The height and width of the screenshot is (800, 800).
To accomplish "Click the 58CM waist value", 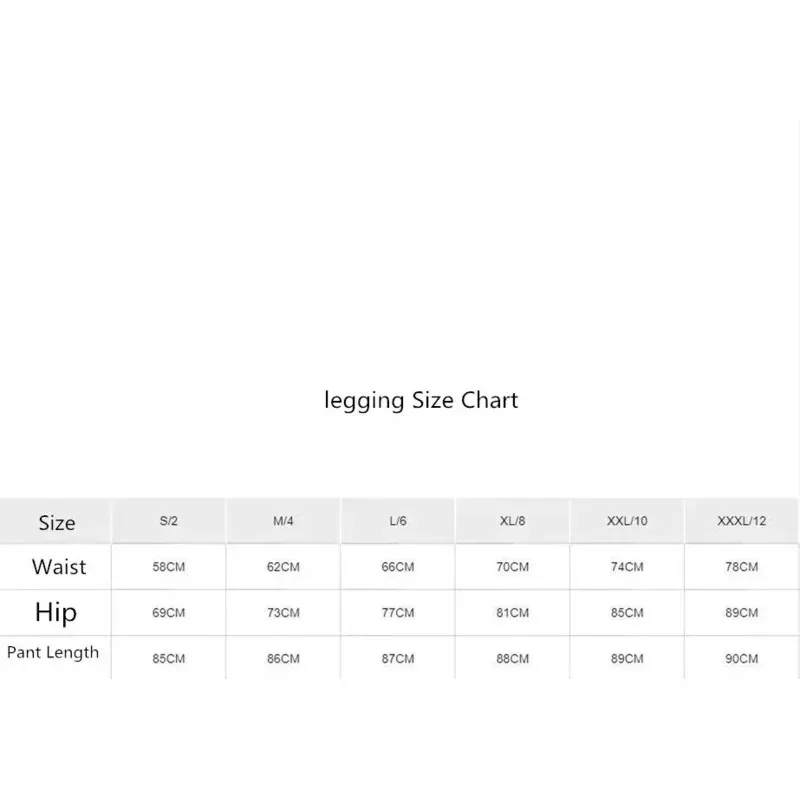I will tap(169, 567).
